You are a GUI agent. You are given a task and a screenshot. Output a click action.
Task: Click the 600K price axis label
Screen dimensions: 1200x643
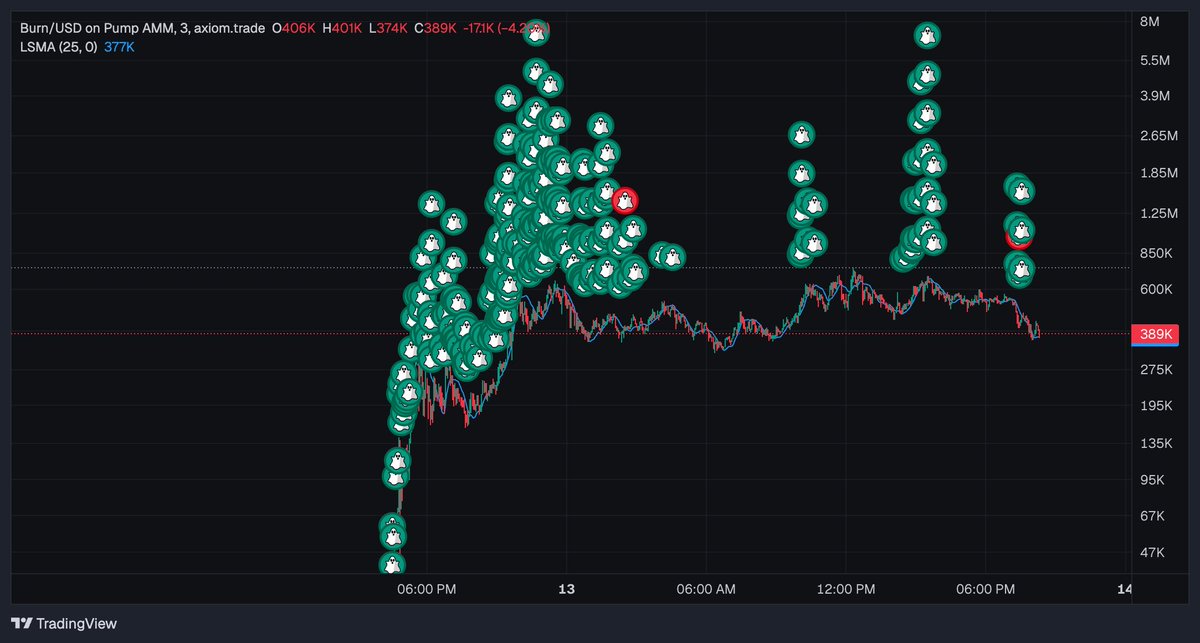pyautogui.click(x=1155, y=289)
